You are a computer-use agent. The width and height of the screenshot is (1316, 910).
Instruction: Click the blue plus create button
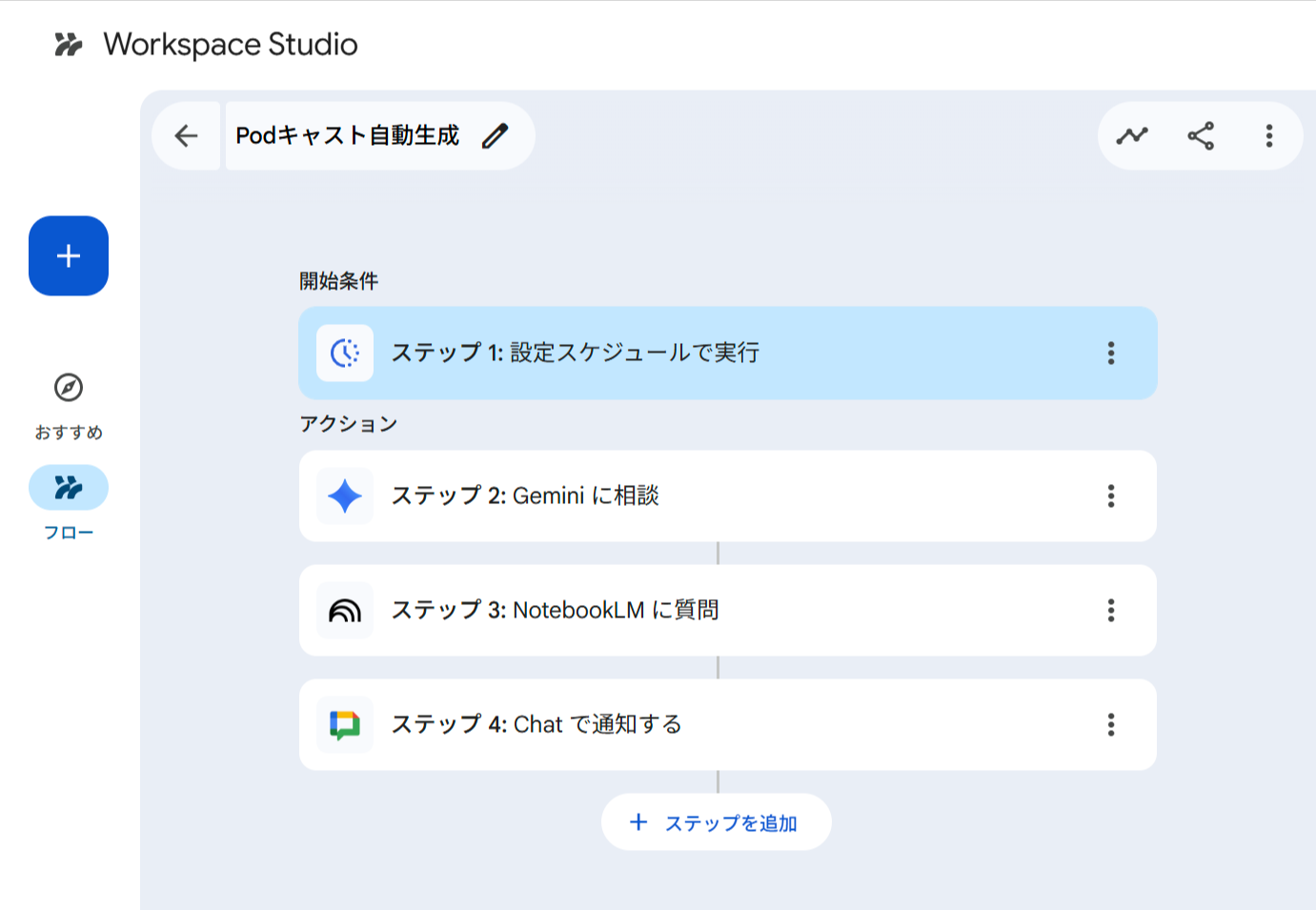(69, 255)
